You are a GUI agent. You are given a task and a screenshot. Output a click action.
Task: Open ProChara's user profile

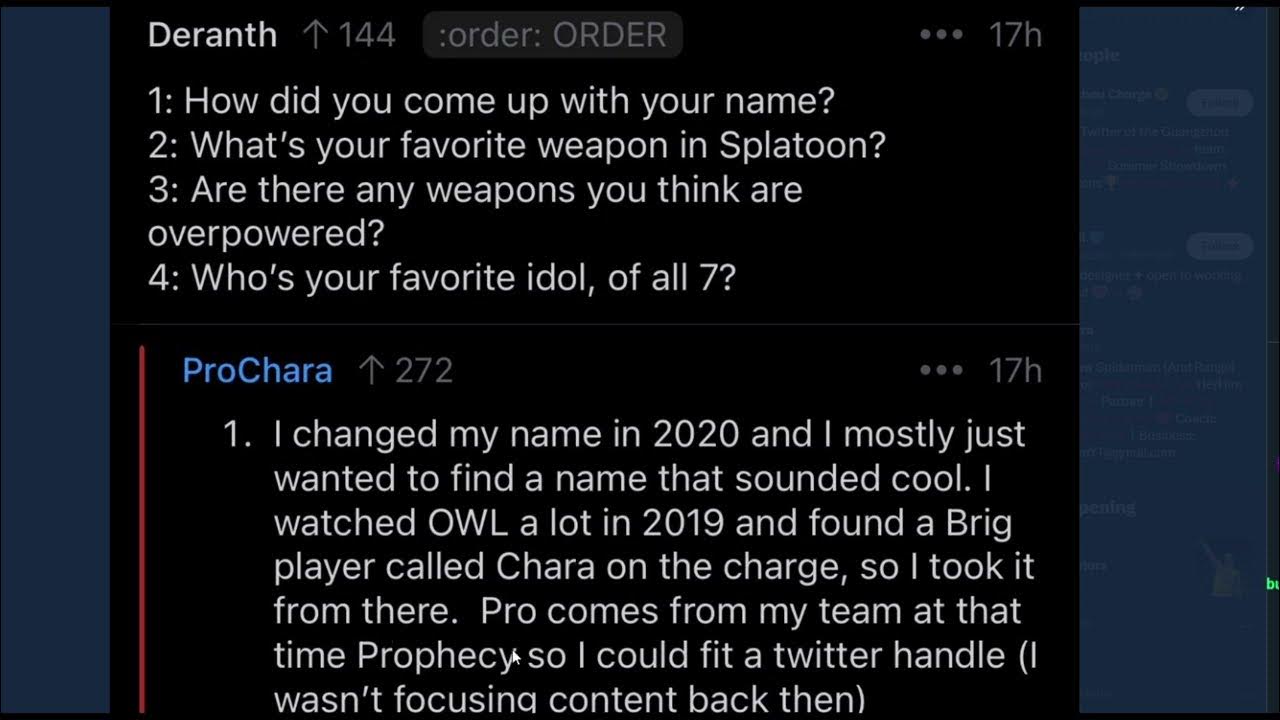coord(257,371)
